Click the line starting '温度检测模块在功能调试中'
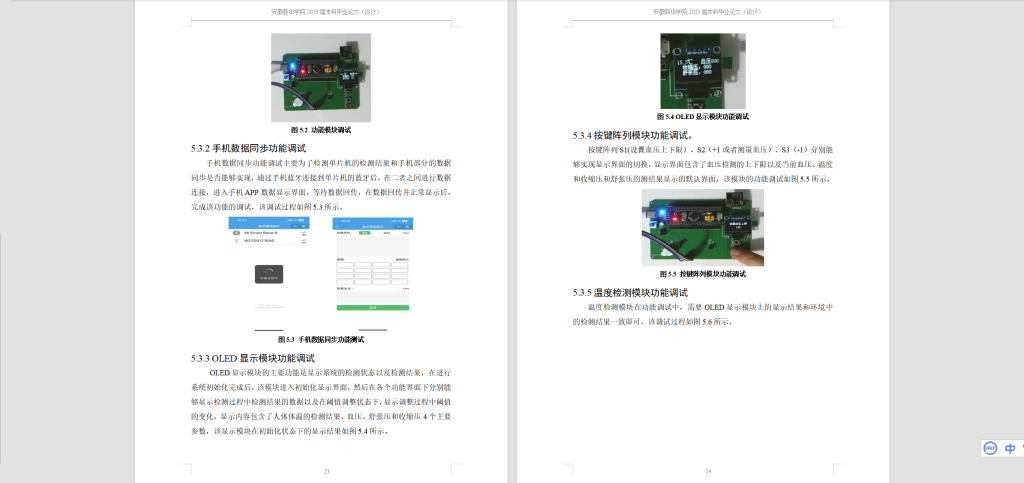This screenshot has height=483, width=1024. coord(710,307)
